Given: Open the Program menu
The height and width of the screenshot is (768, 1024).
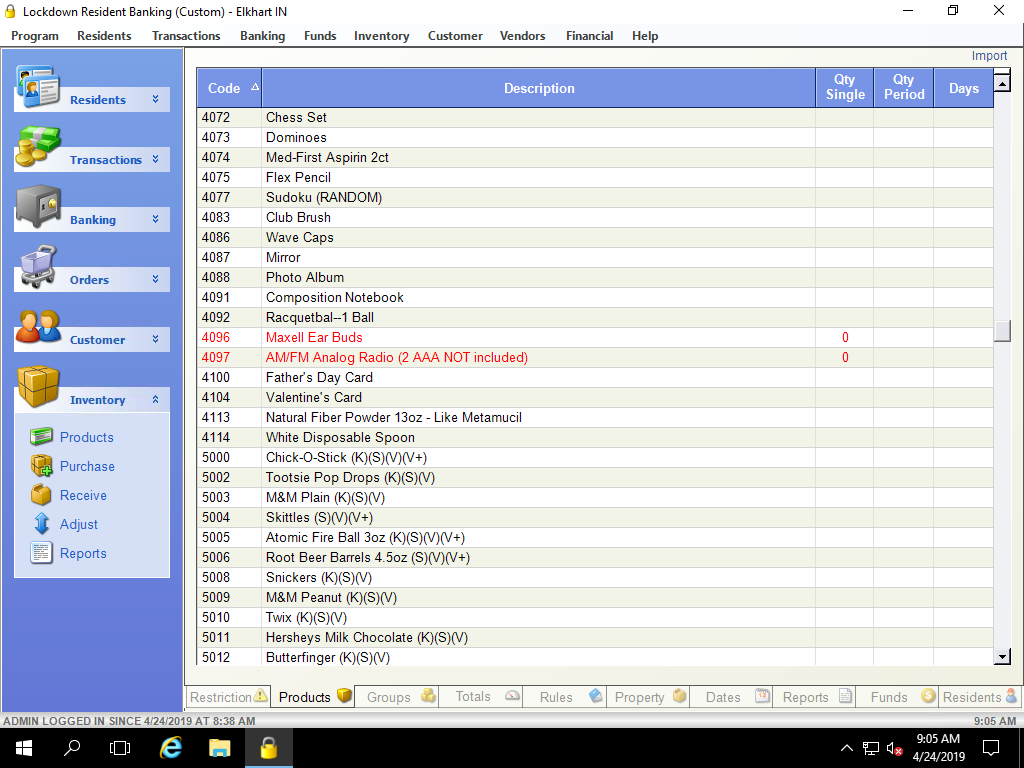Looking at the screenshot, I should (35, 36).
